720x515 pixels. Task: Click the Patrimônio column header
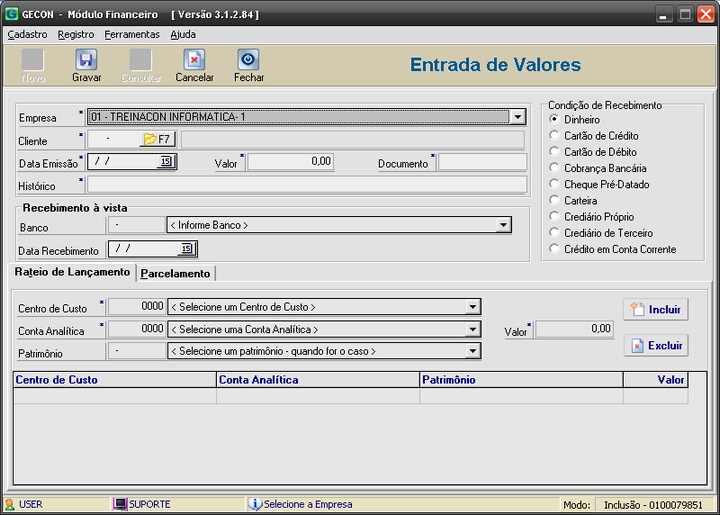[x=521, y=380]
